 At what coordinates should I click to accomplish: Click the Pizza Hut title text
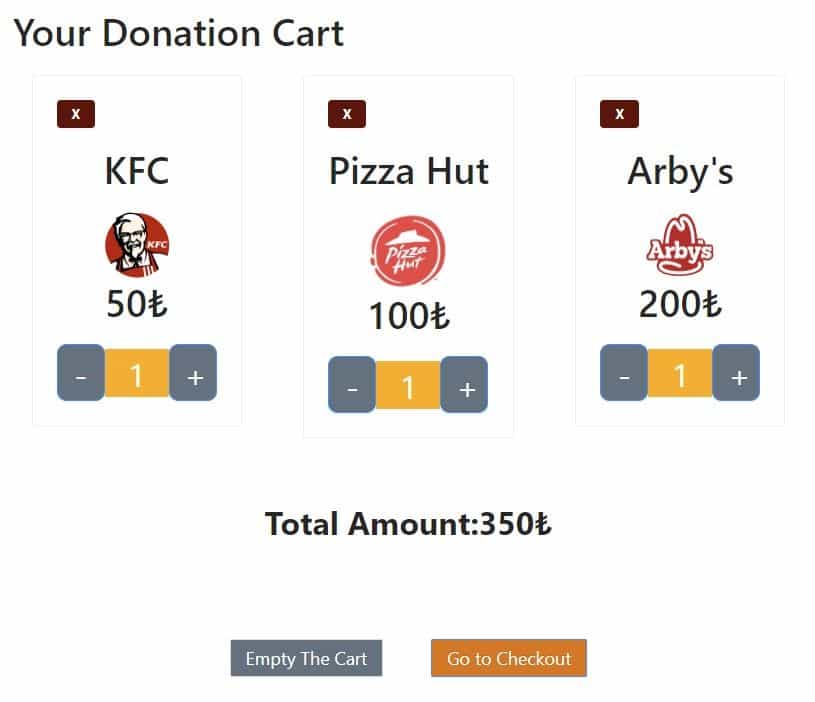[x=408, y=171]
